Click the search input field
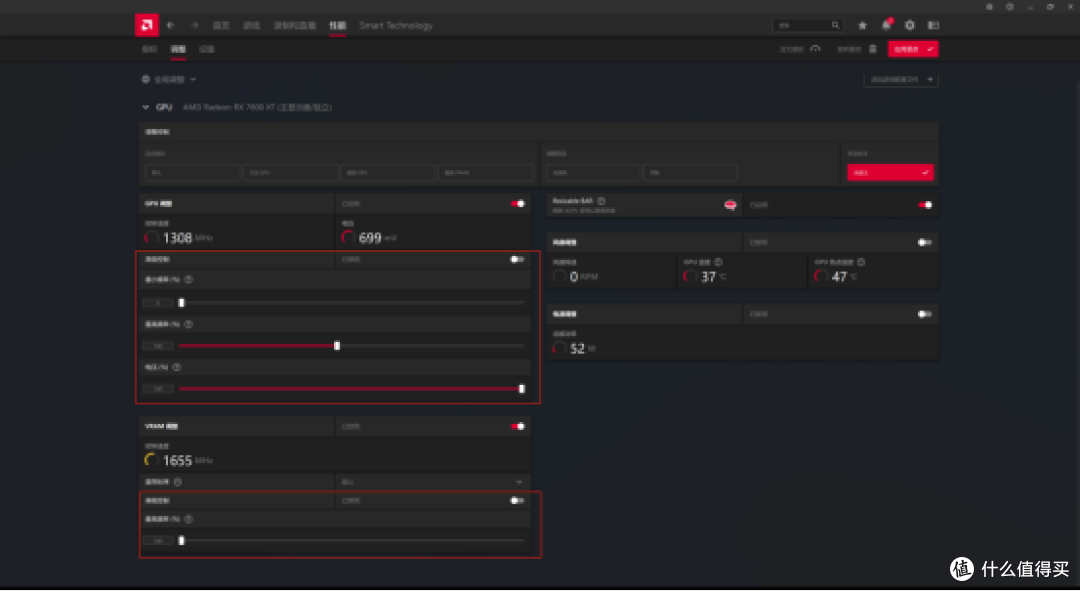The width and height of the screenshot is (1080, 592). coord(809,25)
